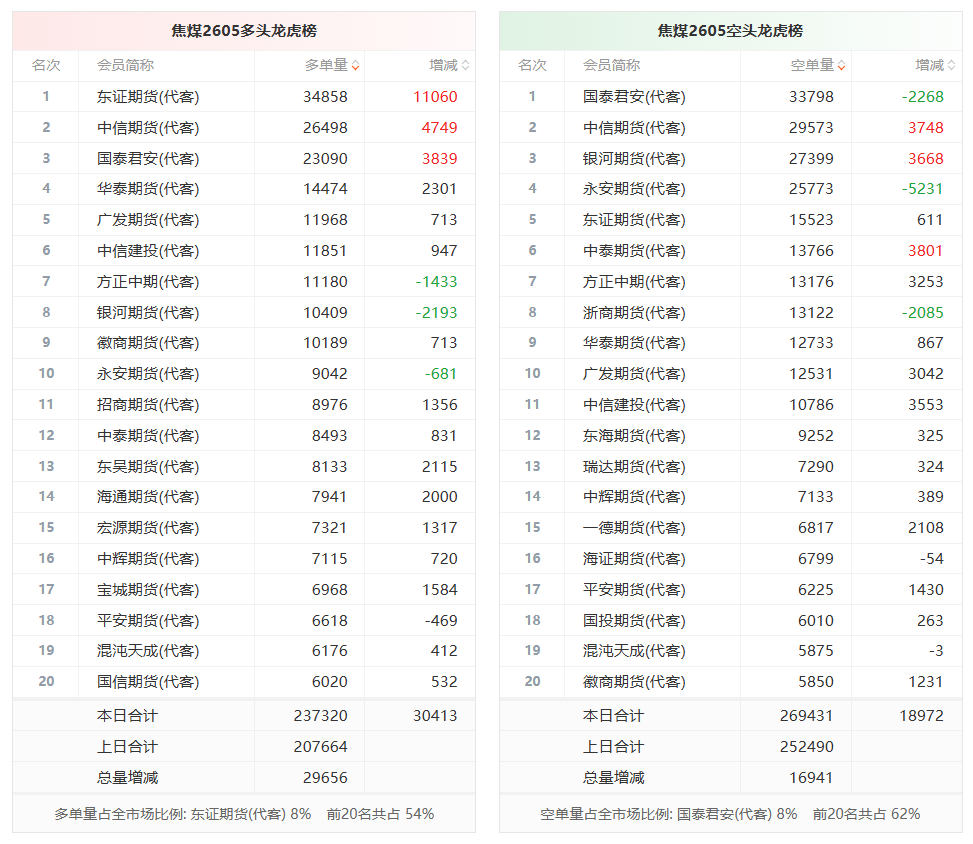The width and height of the screenshot is (973, 844).
Task: Select 混沌天成(代客) in the short table
Action: pyautogui.click(x=634, y=650)
